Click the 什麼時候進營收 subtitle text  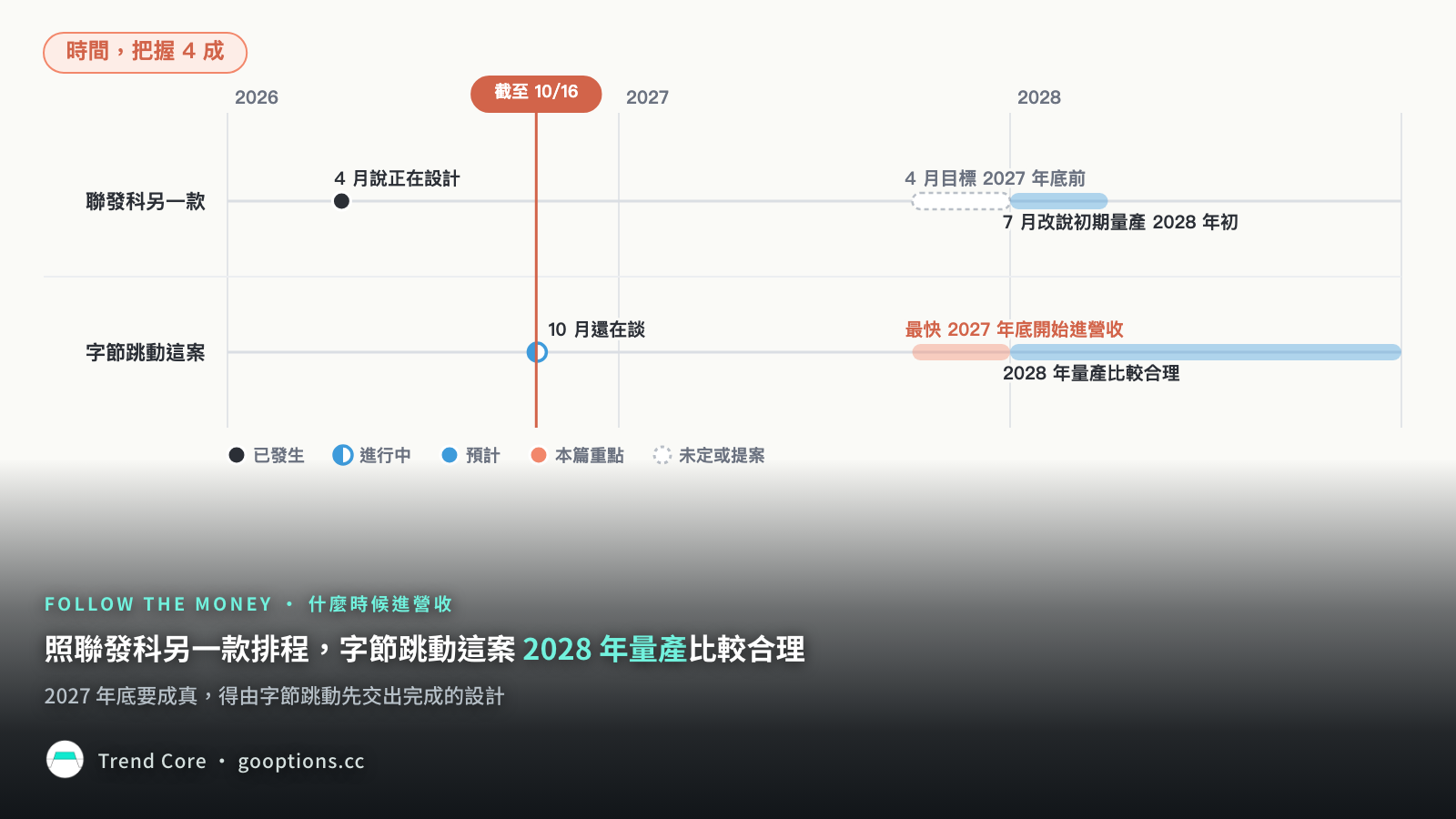tap(380, 604)
